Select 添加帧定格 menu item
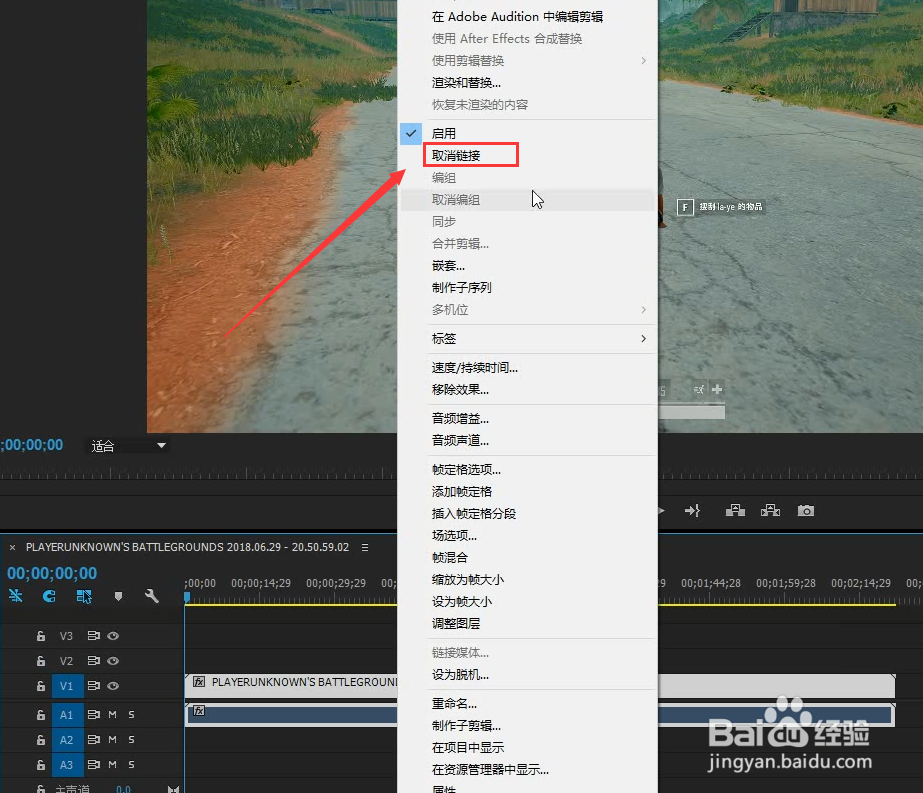This screenshot has width=923, height=793. [x=527, y=492]
